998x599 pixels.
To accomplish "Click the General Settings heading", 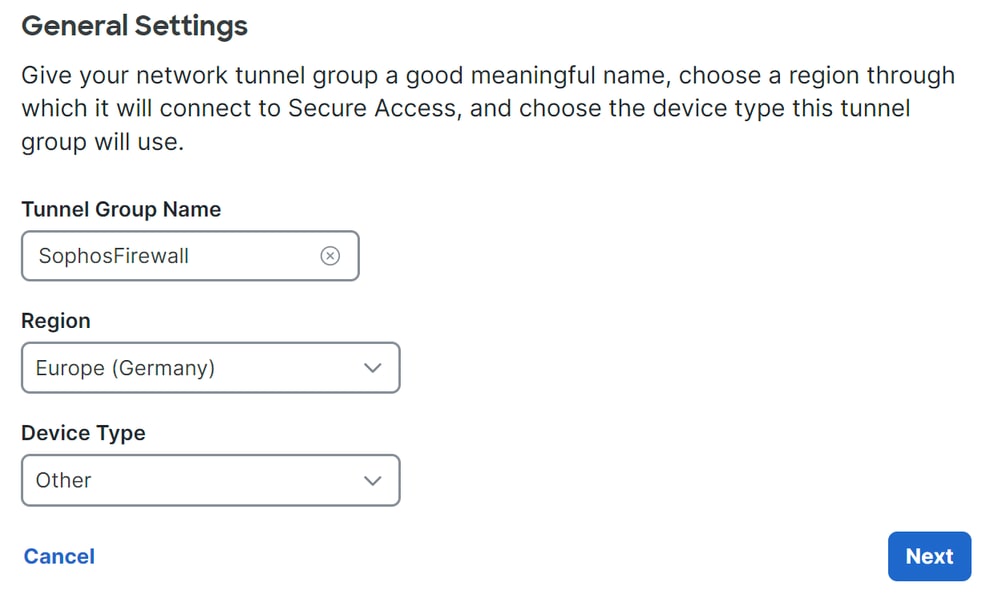I will tap(134, 26).
